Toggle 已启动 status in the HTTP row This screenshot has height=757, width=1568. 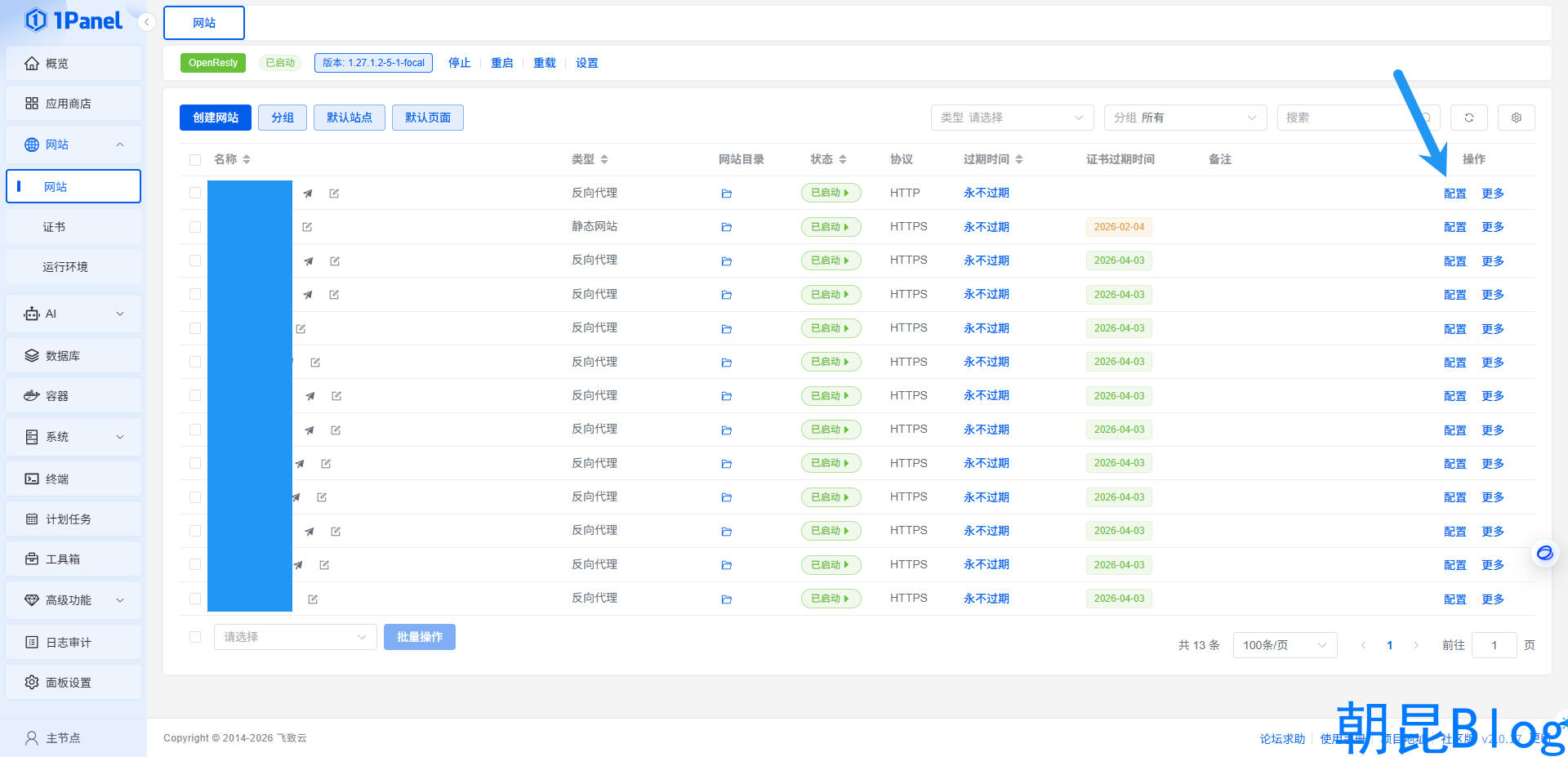pos(831,193)
